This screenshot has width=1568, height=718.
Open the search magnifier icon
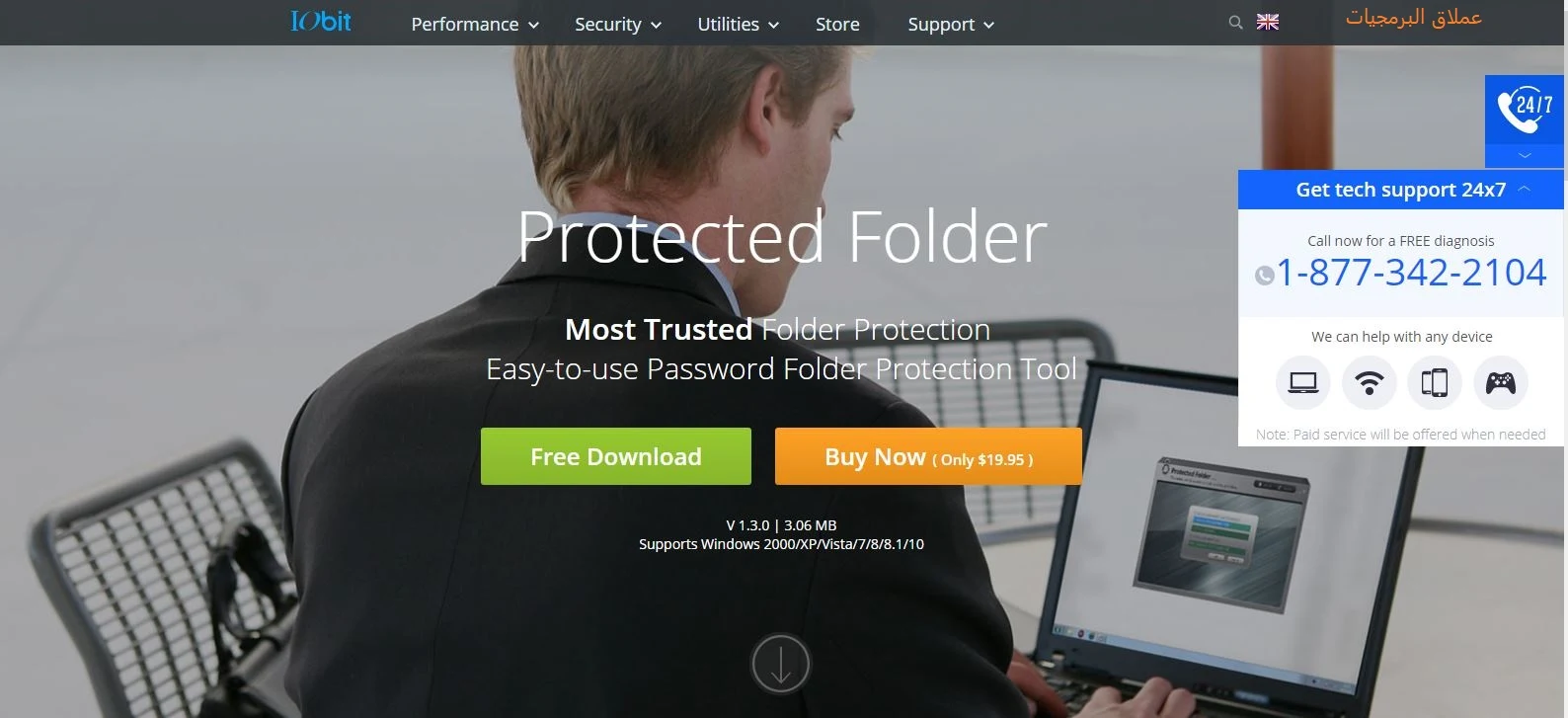tap(1235, 22)
